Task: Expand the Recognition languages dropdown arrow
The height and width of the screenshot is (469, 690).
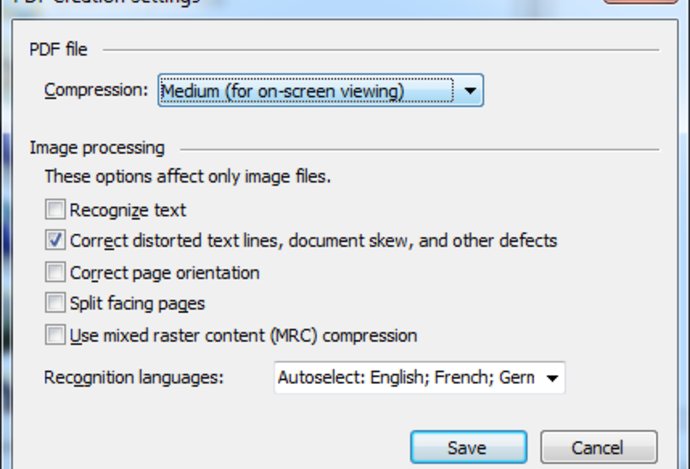Action: coord(551,378)
